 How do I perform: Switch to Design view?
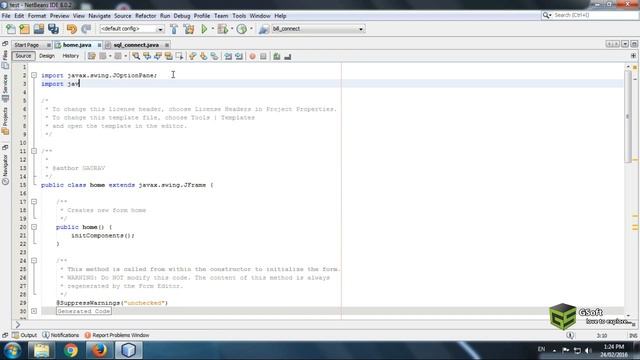[x=47, y=56]
